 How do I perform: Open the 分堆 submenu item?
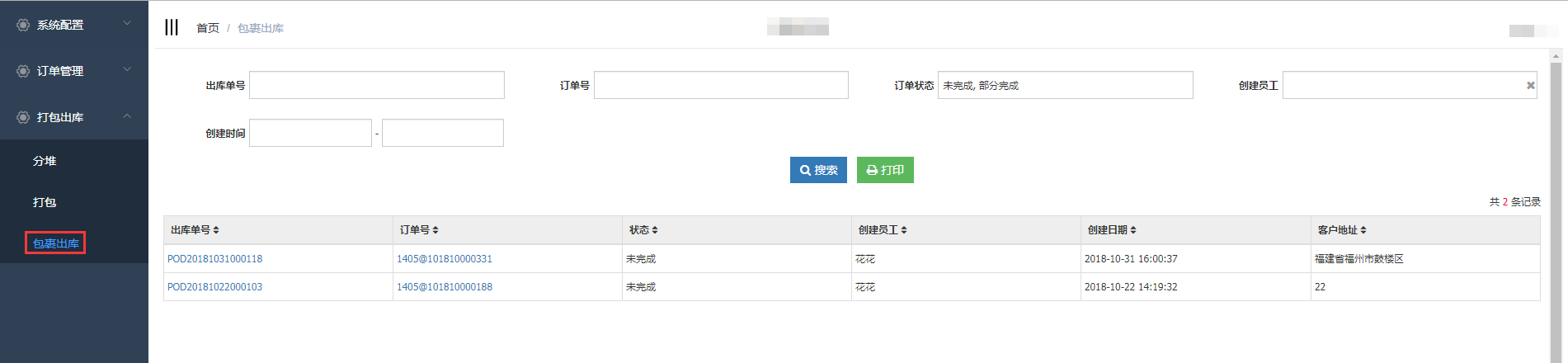pyautogui.click(x=45, y=161)
